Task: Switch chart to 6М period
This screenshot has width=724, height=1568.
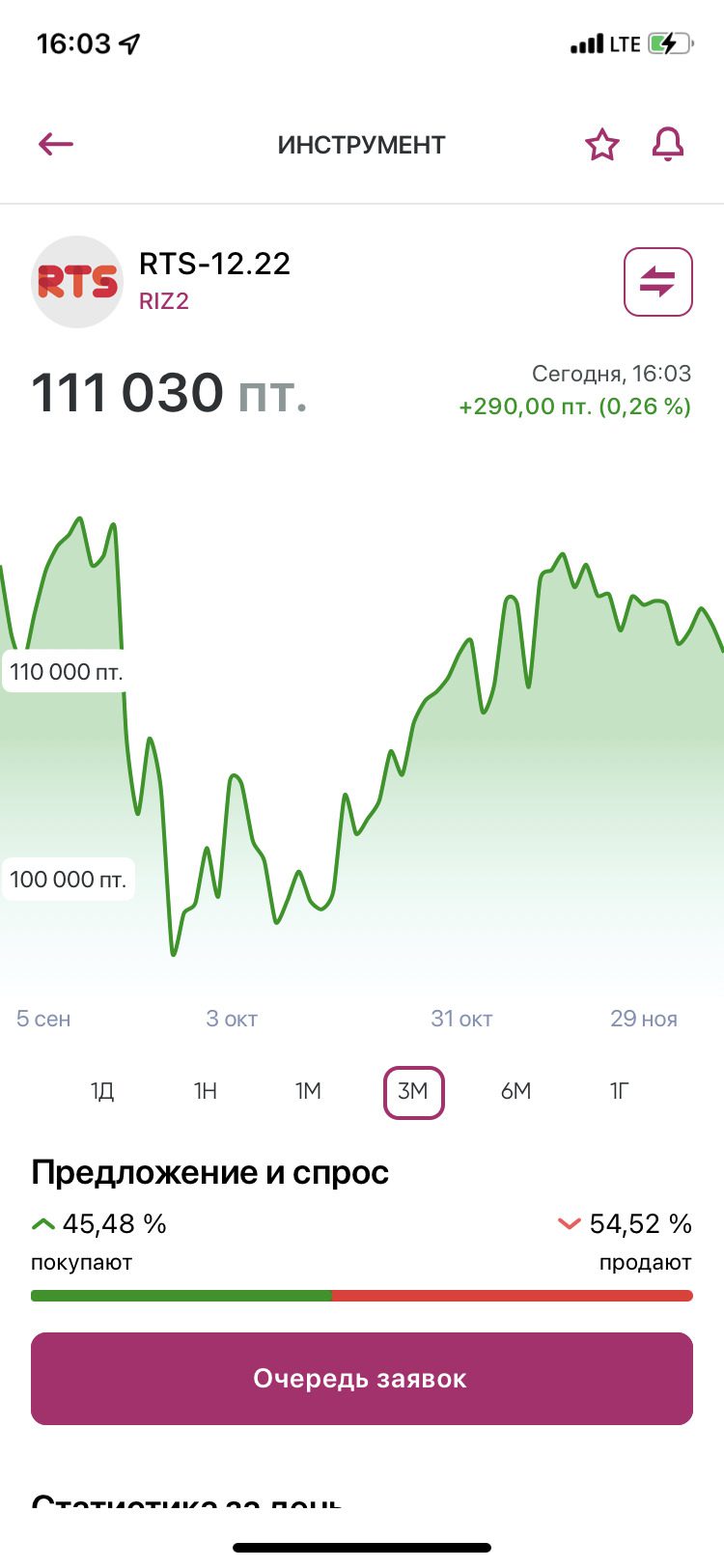Action: [516, 1092]
